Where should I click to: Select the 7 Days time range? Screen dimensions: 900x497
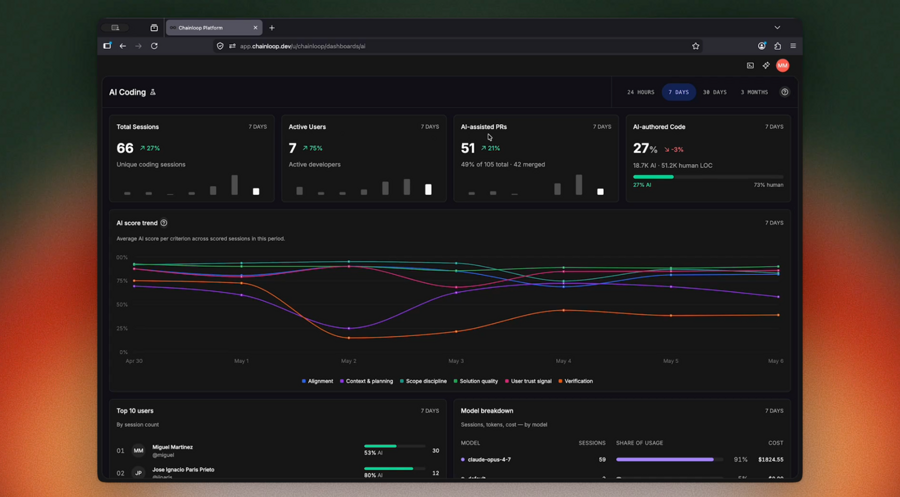(x=678, y=92)
